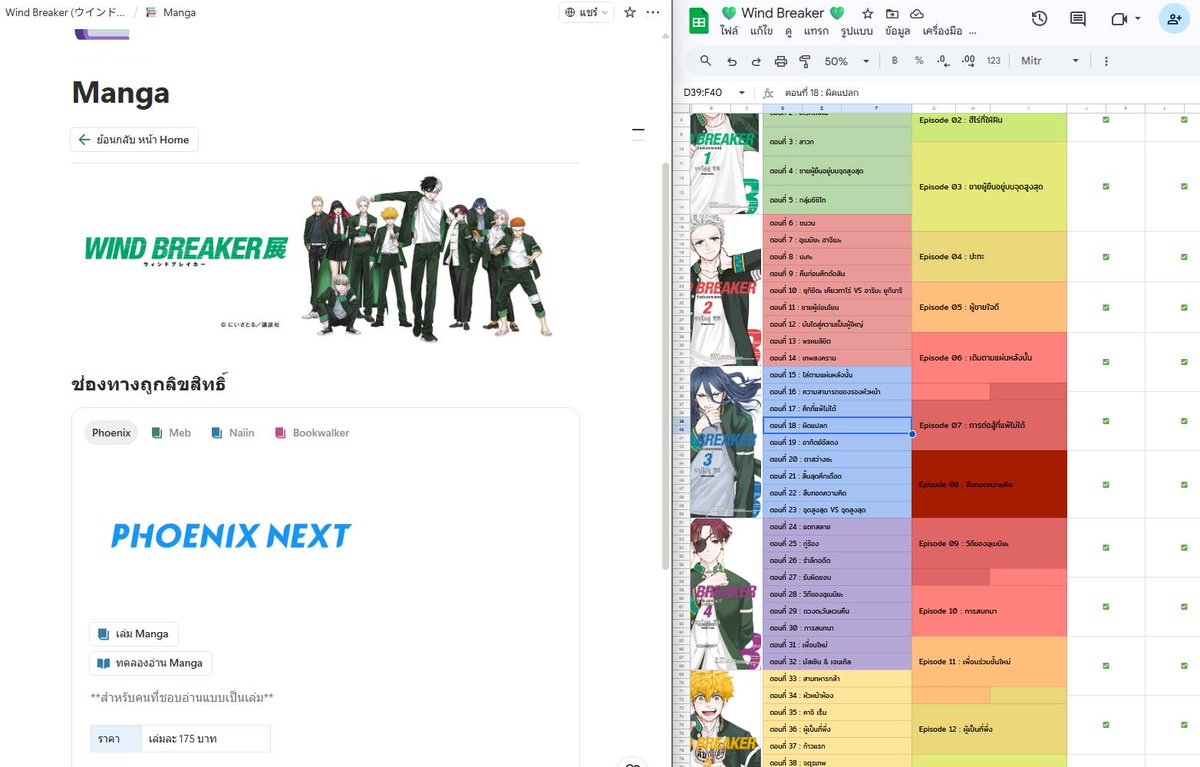Click เล่ม Manga button
This screenshot has height=767, width=1200.
pos(134,634)
